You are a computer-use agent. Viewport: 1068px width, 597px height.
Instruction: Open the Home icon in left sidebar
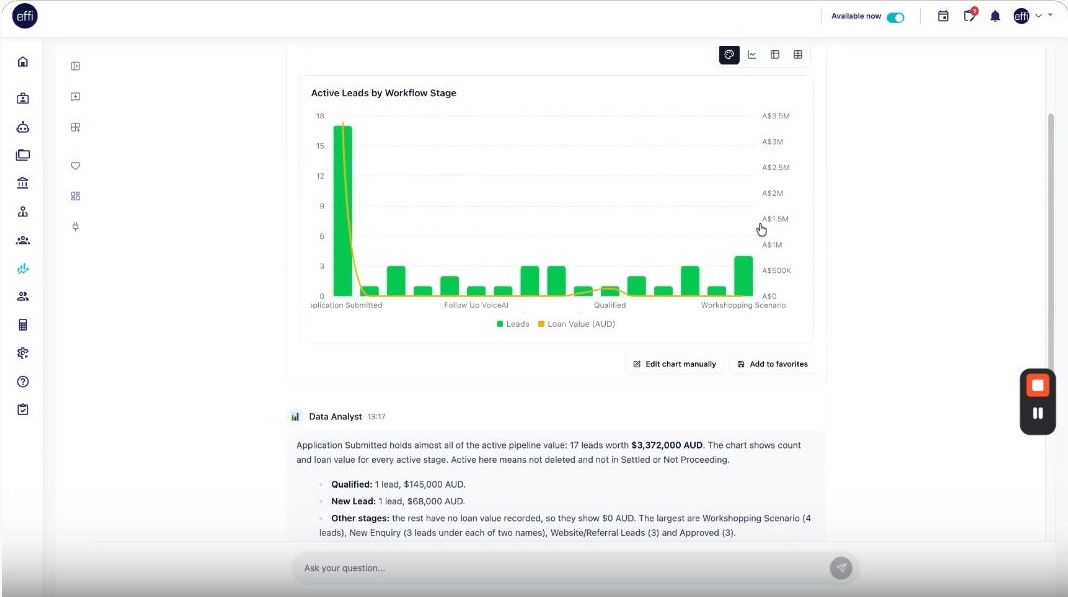pos(22,62)
